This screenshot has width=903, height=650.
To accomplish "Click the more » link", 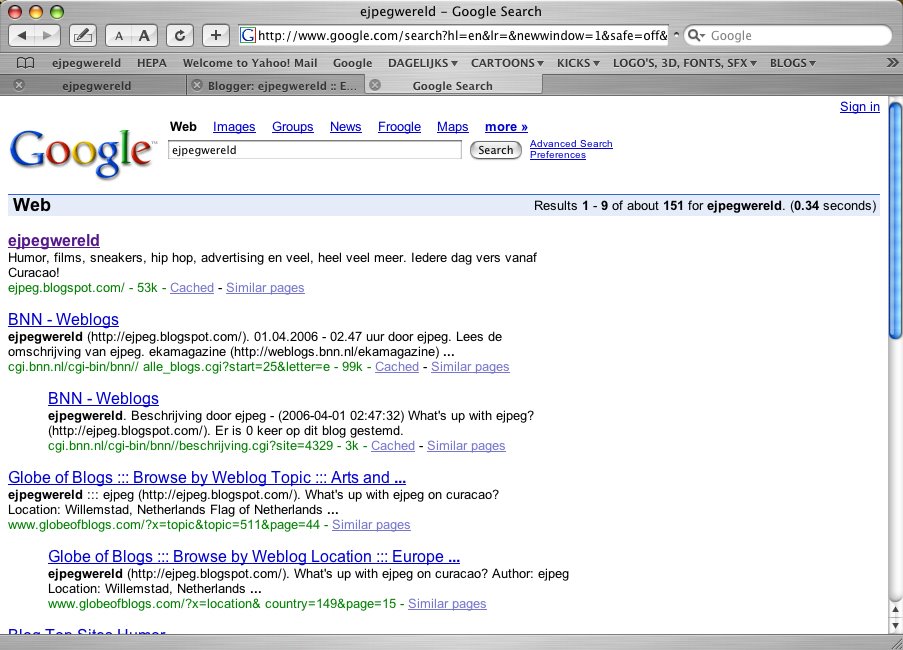I will pos(506,127).
